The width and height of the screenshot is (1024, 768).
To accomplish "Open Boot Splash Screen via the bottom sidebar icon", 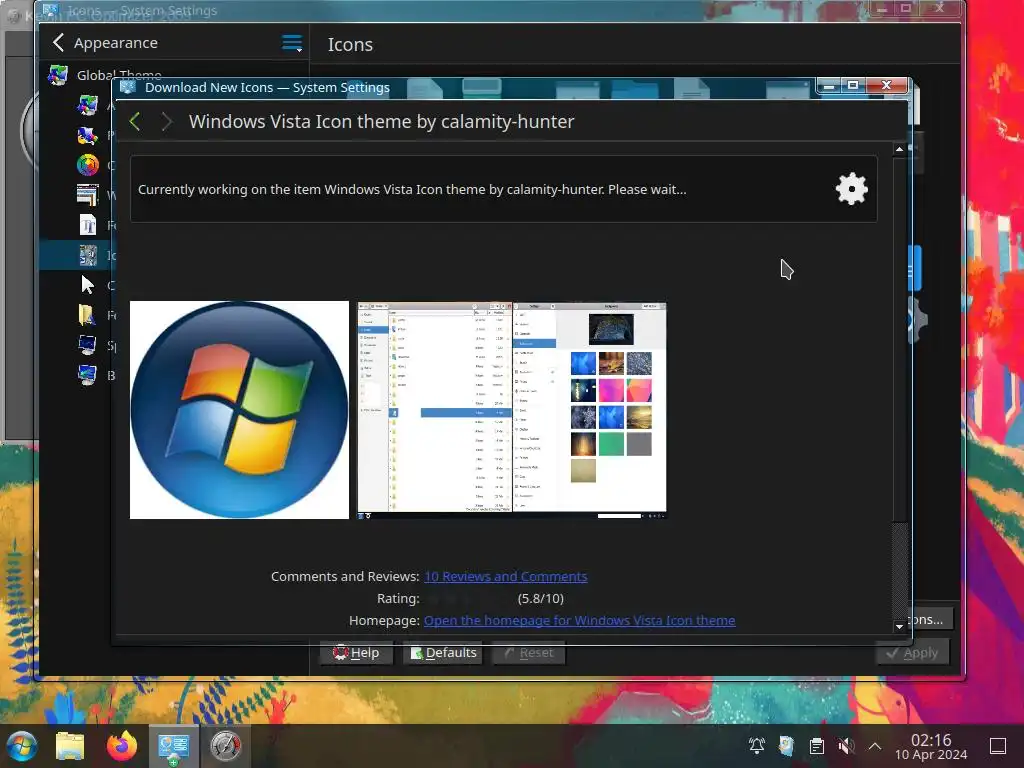I will 88,376.
